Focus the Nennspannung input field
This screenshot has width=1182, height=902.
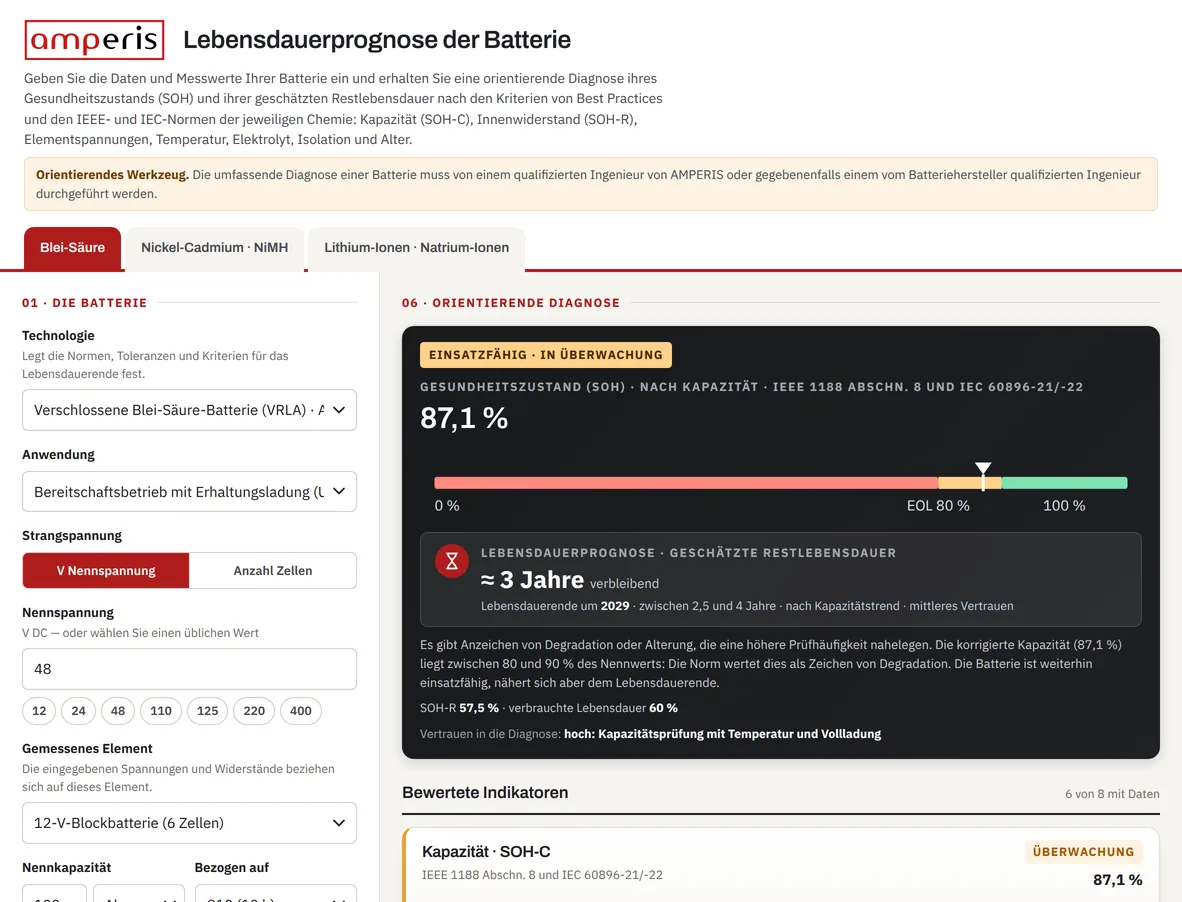click(x=189, y=669)
